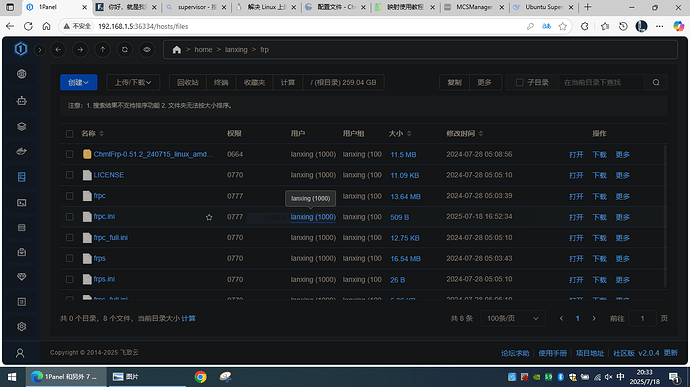The width and height of the screenshot is (690, 387).
Task: Open the 创建 dropdown button
Action: [78, 82]
